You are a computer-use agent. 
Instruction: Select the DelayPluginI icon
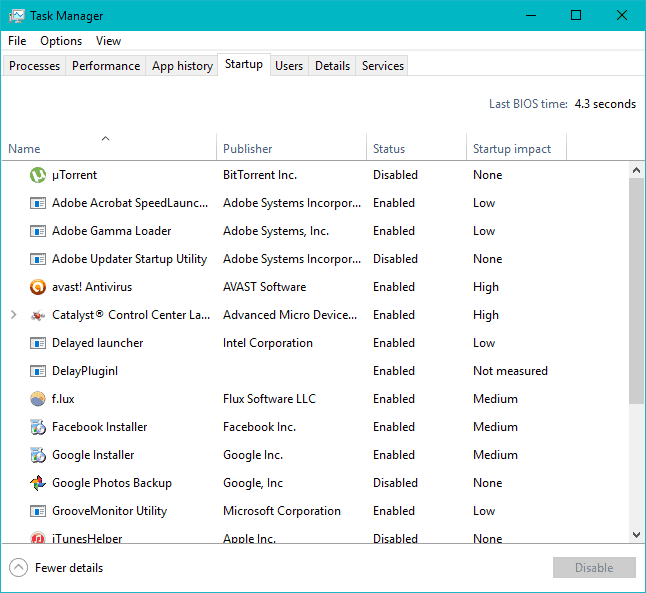[x=38, y=371]
